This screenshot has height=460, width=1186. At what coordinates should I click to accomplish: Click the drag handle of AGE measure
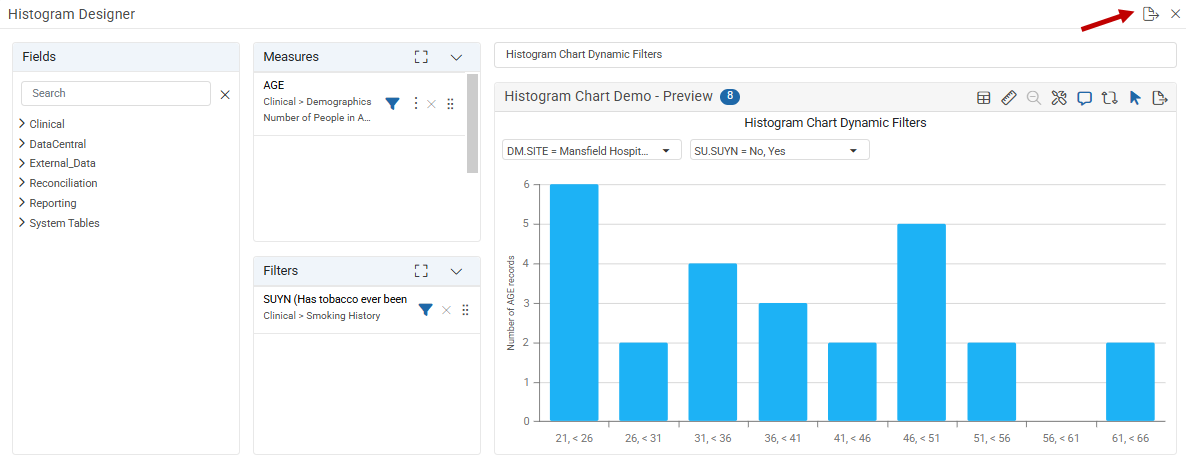pyautogui.click(x=450, y=104)
